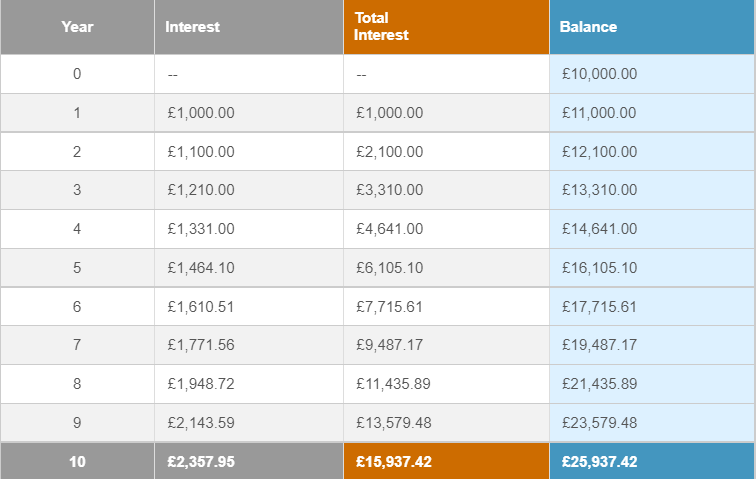Select the £10,000.00 starting balance cell

click(x=599, y=74)
